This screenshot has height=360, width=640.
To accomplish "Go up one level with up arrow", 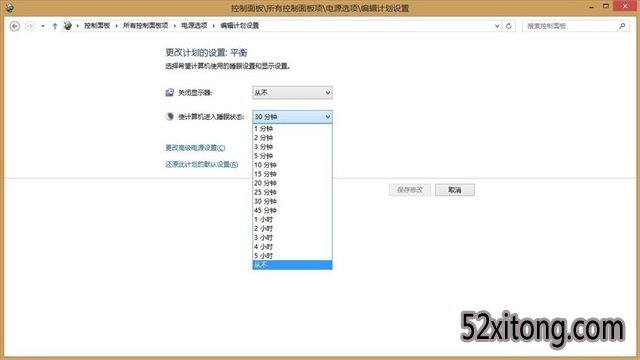I will point(55,26).
